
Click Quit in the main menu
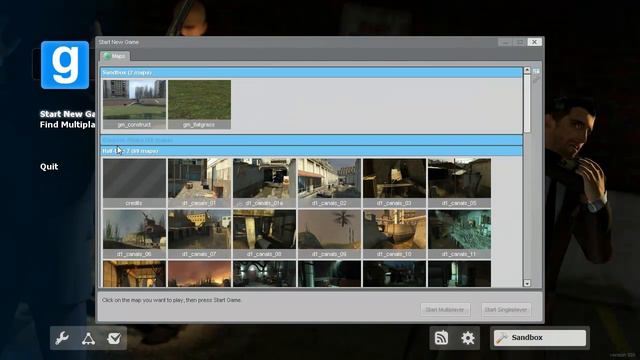click(49, 167)
